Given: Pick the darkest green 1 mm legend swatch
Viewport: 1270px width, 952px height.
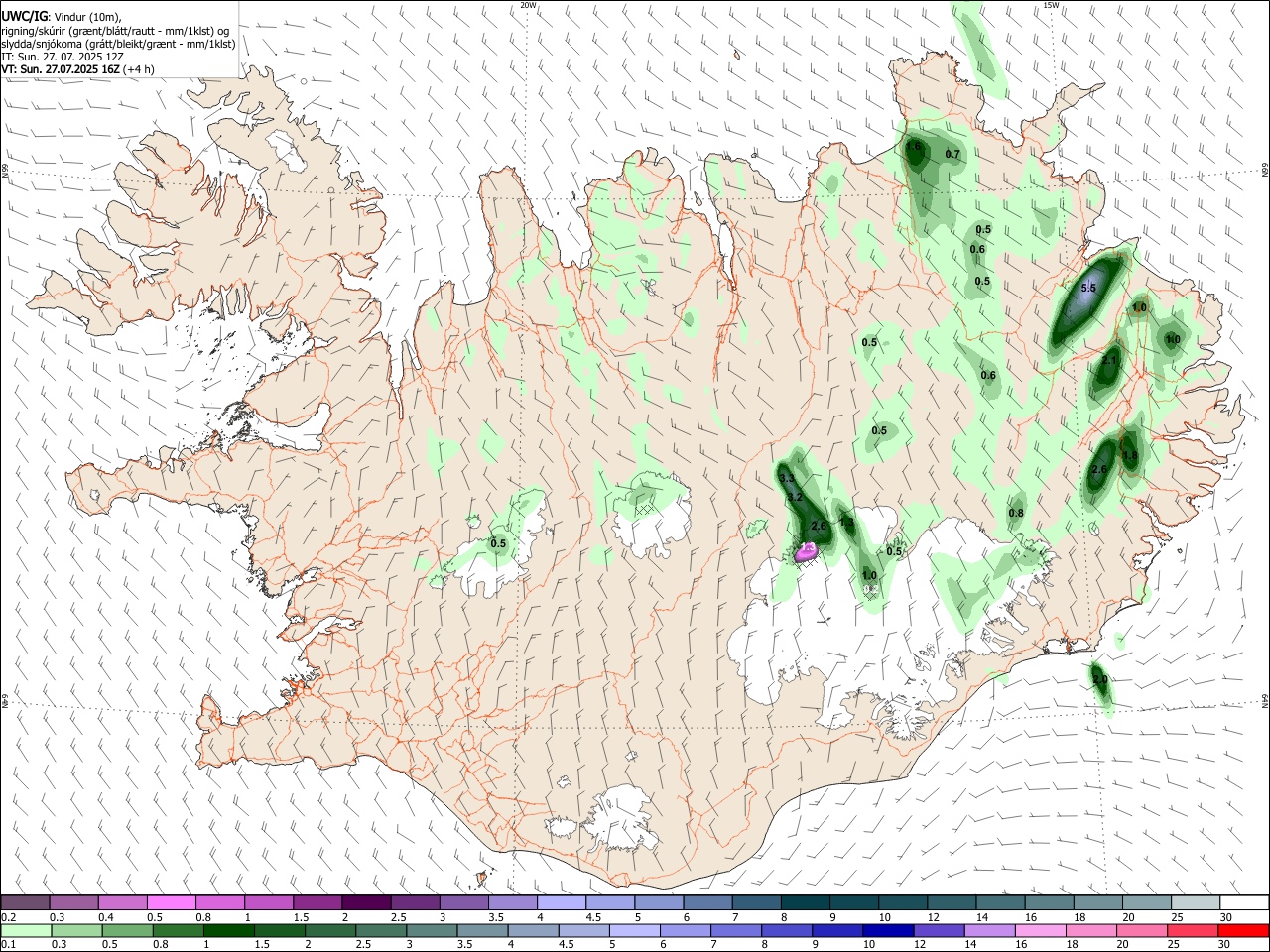Looking at the screenshot, I should click(x=229, y=930).
